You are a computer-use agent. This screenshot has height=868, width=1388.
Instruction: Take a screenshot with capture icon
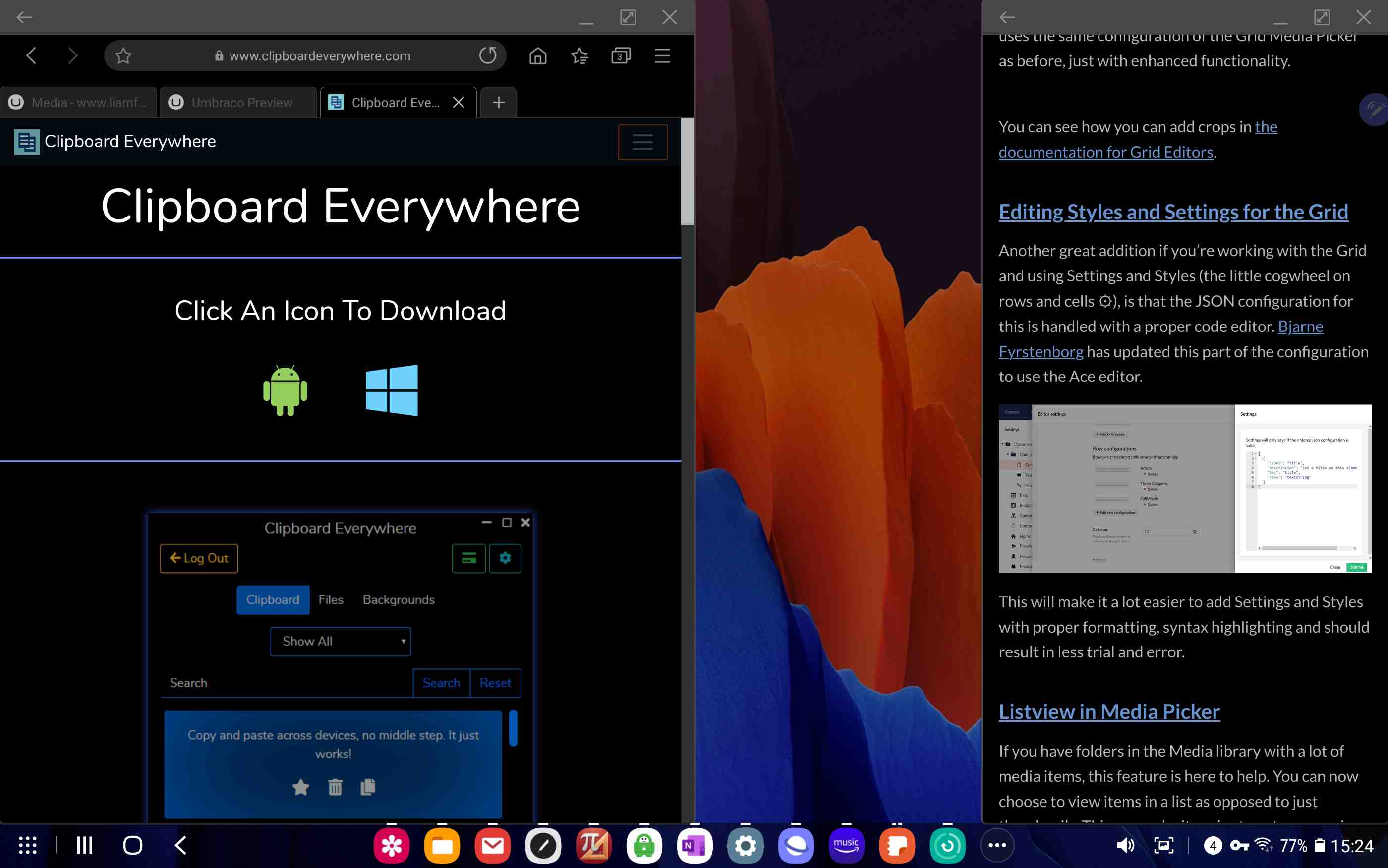point(1164,845)
